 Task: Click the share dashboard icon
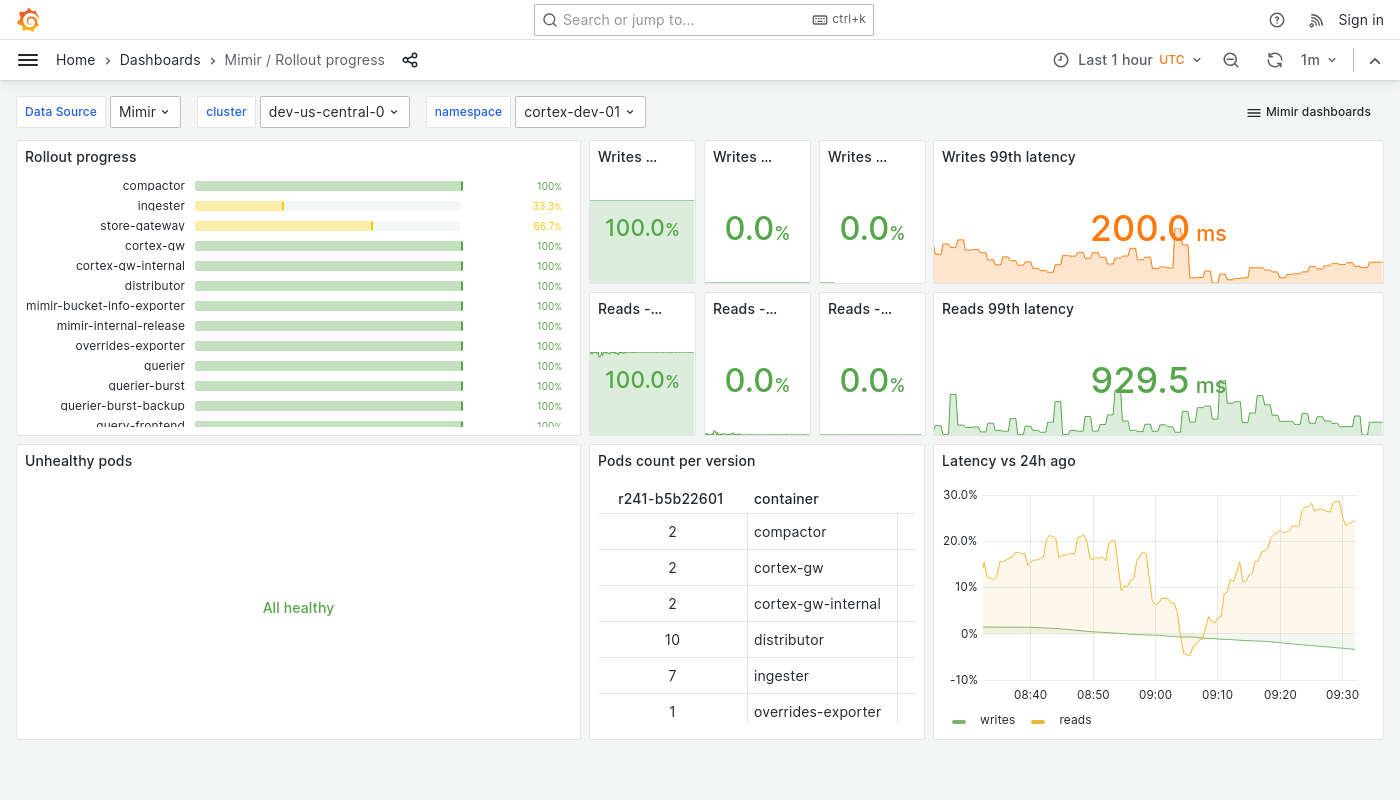click(410, 60)
